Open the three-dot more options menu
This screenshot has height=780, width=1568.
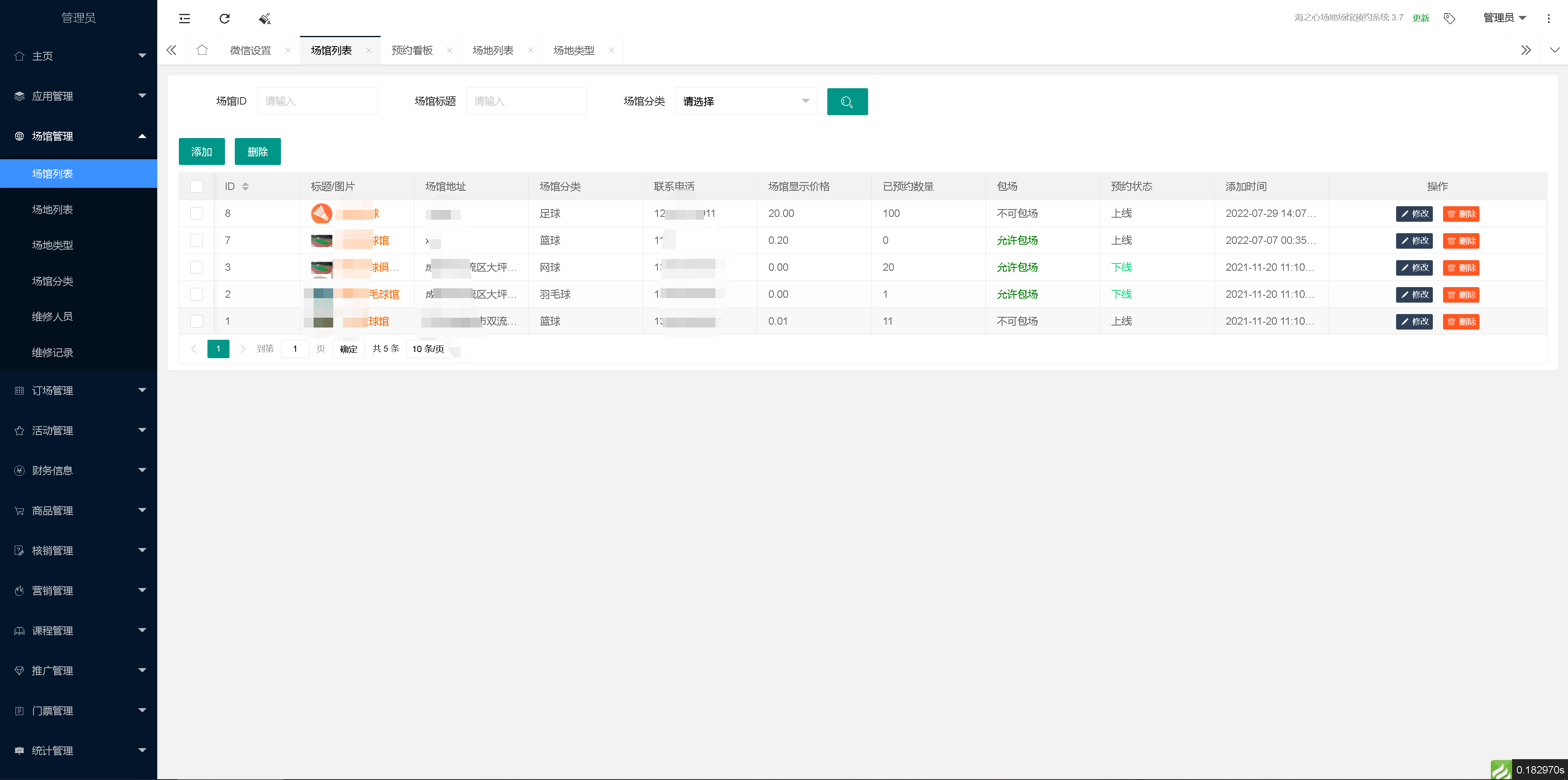1548,18
